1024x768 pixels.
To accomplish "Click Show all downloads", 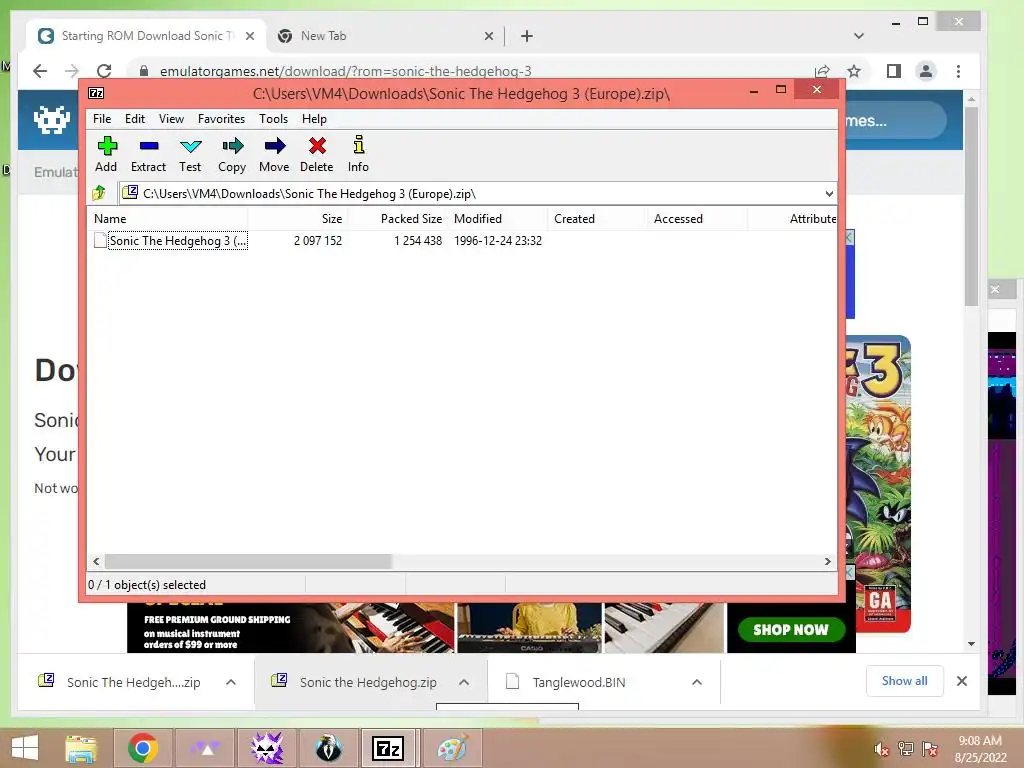I will coord(904,681).
